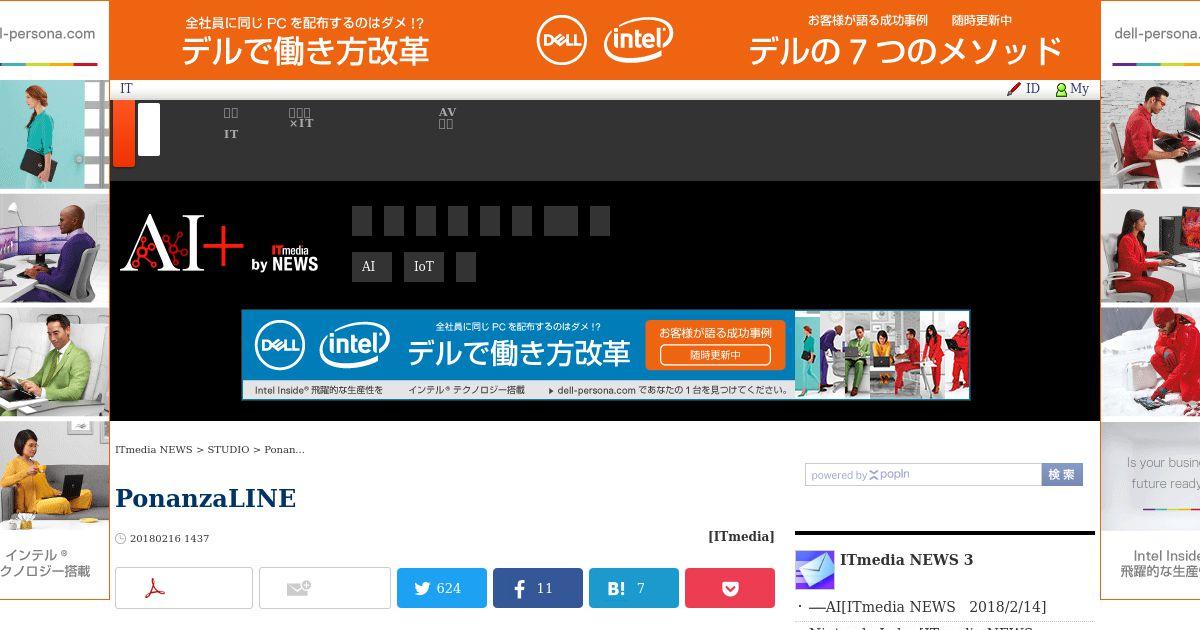Screen dimensions: 1200x630
Task: Open left ad with woman in teal
Action: 54,134
